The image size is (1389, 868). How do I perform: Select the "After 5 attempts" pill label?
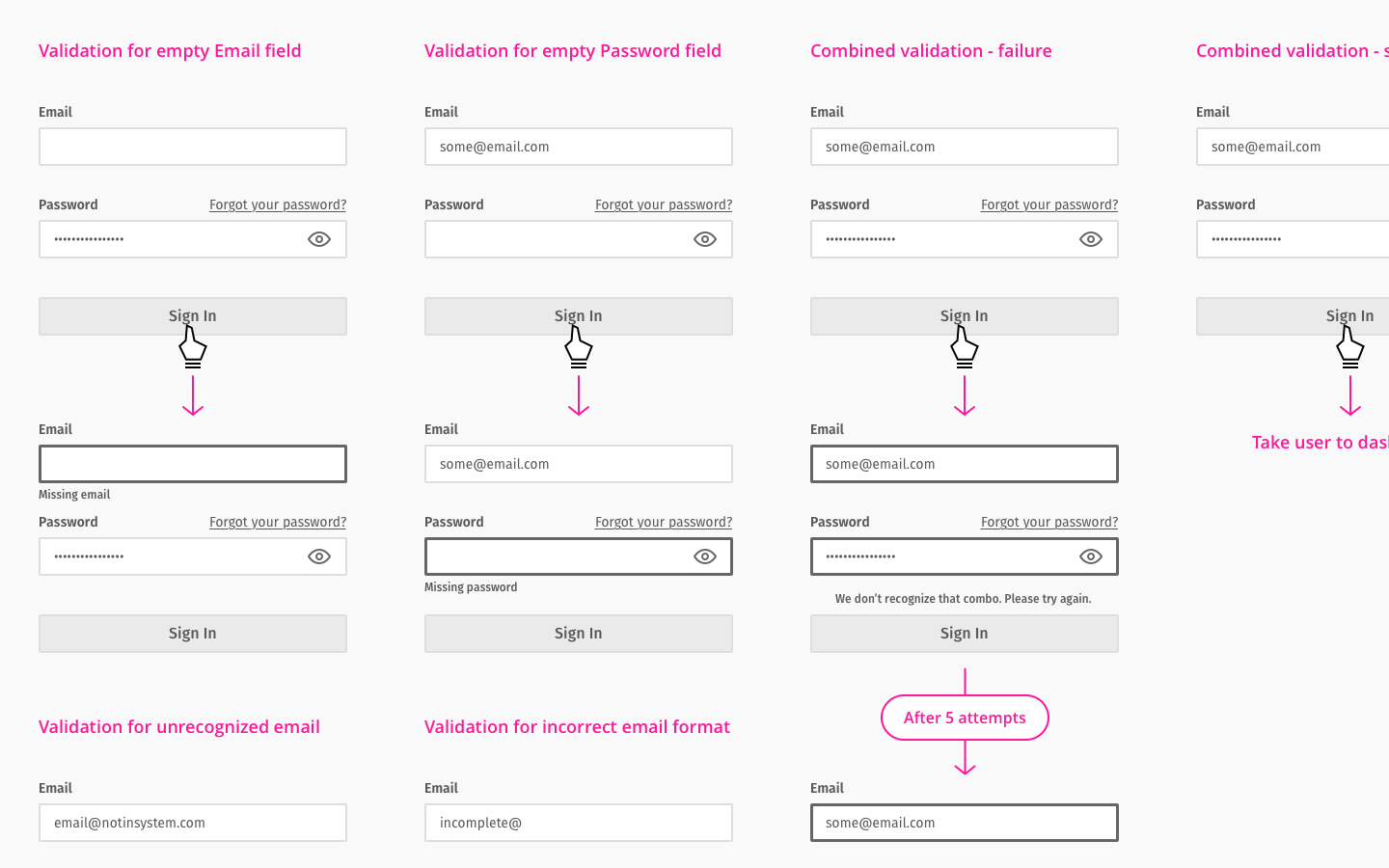(x=965, y=718)
